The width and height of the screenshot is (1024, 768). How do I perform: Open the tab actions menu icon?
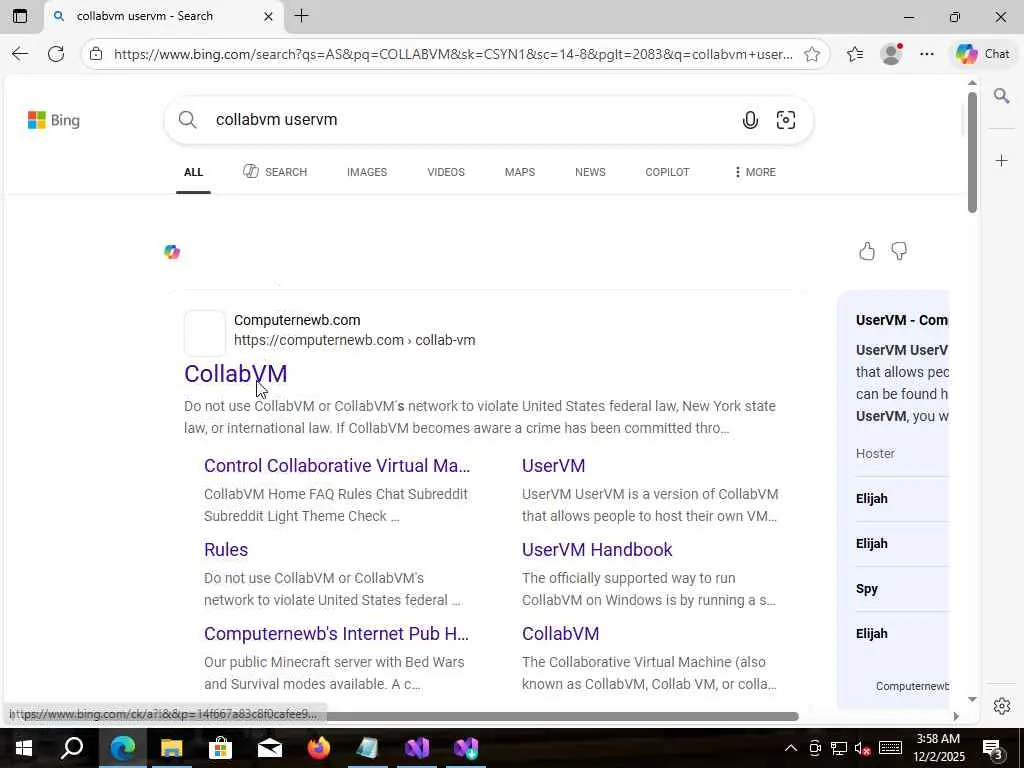pyautogui.click(x=20, y=16)
